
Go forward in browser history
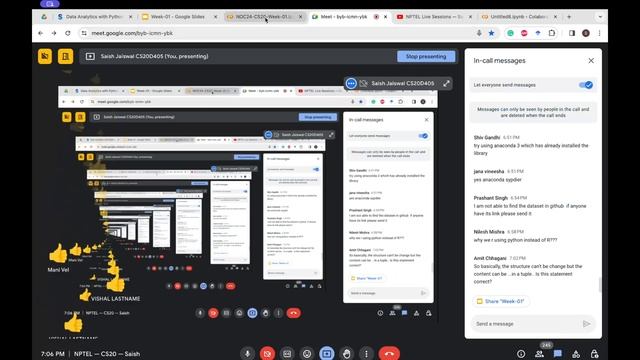point(54,33)
